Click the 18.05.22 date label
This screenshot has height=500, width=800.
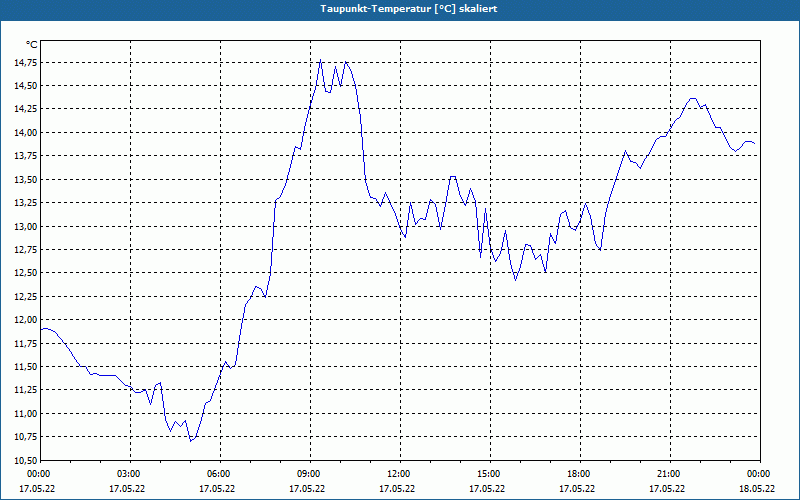(757, 489)
